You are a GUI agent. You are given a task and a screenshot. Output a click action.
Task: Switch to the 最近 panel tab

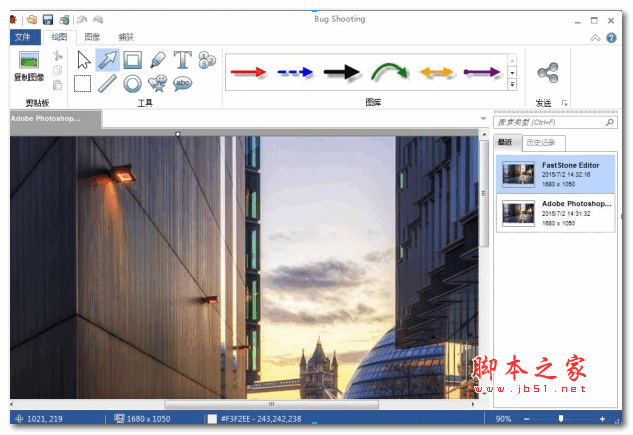507,142
